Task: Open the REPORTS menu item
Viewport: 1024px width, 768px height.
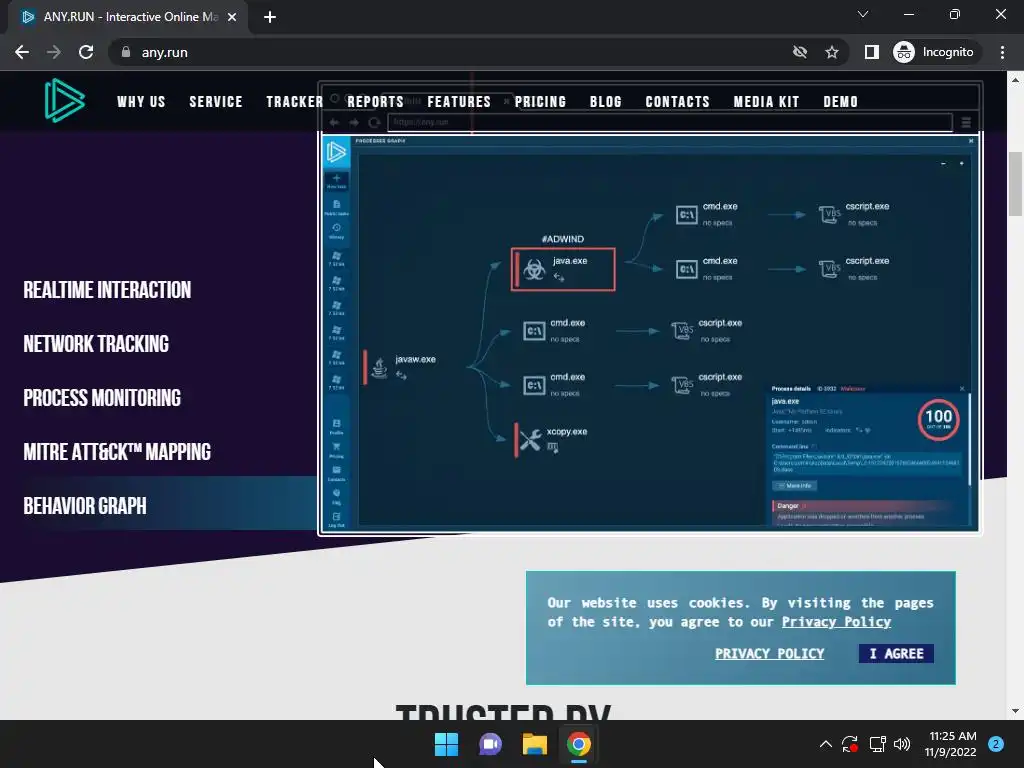Action: pyautogui.click(x=376, y=102)
